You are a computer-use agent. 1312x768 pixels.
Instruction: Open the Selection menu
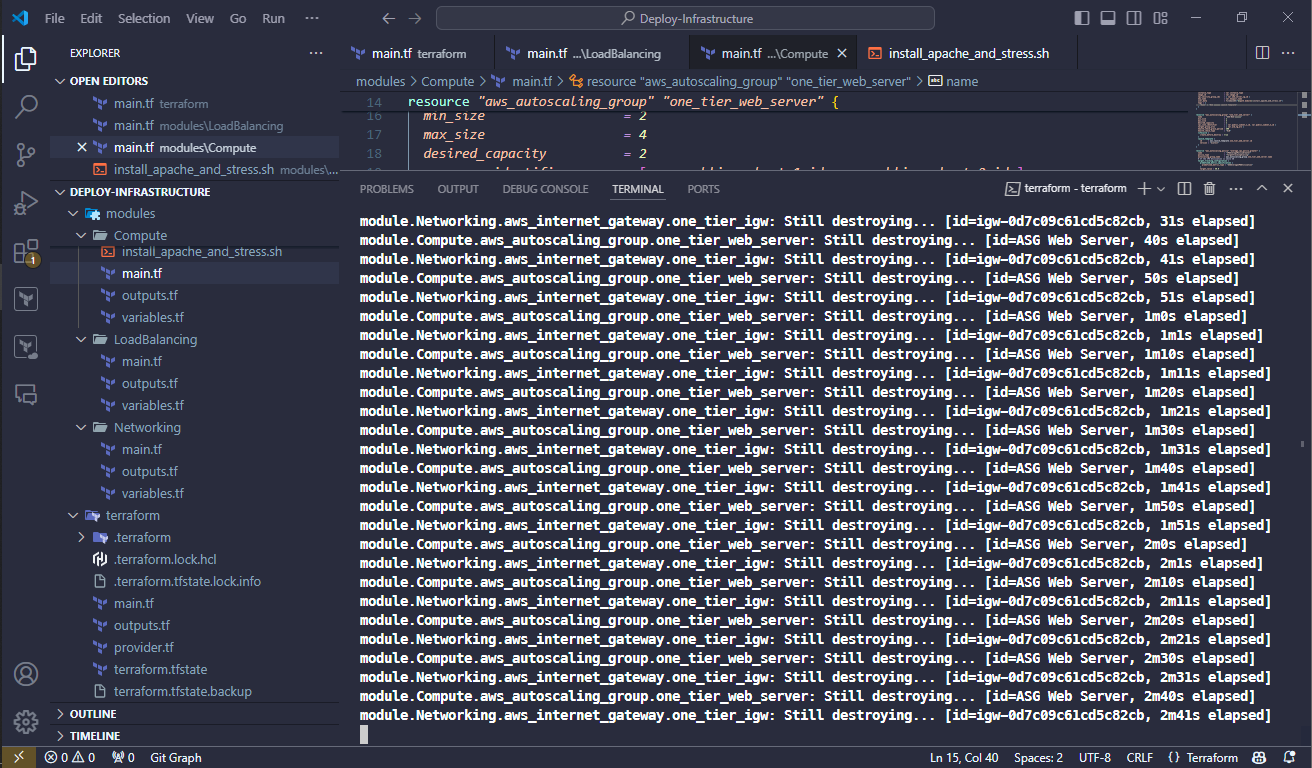pyautogui.click(x=144, y=18)
